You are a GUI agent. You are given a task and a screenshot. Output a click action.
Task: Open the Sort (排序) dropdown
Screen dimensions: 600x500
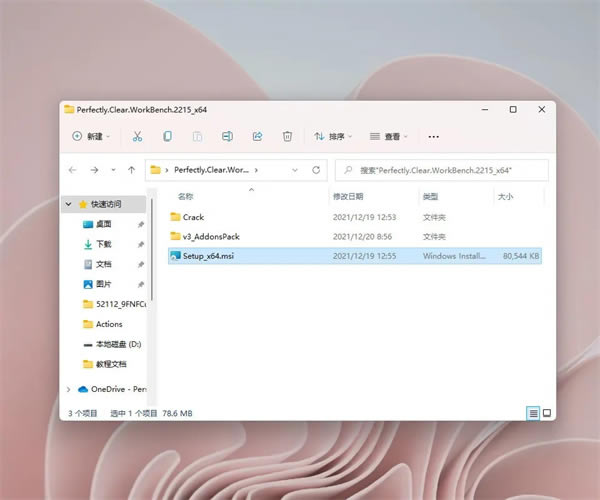click(x=333, y=137)
